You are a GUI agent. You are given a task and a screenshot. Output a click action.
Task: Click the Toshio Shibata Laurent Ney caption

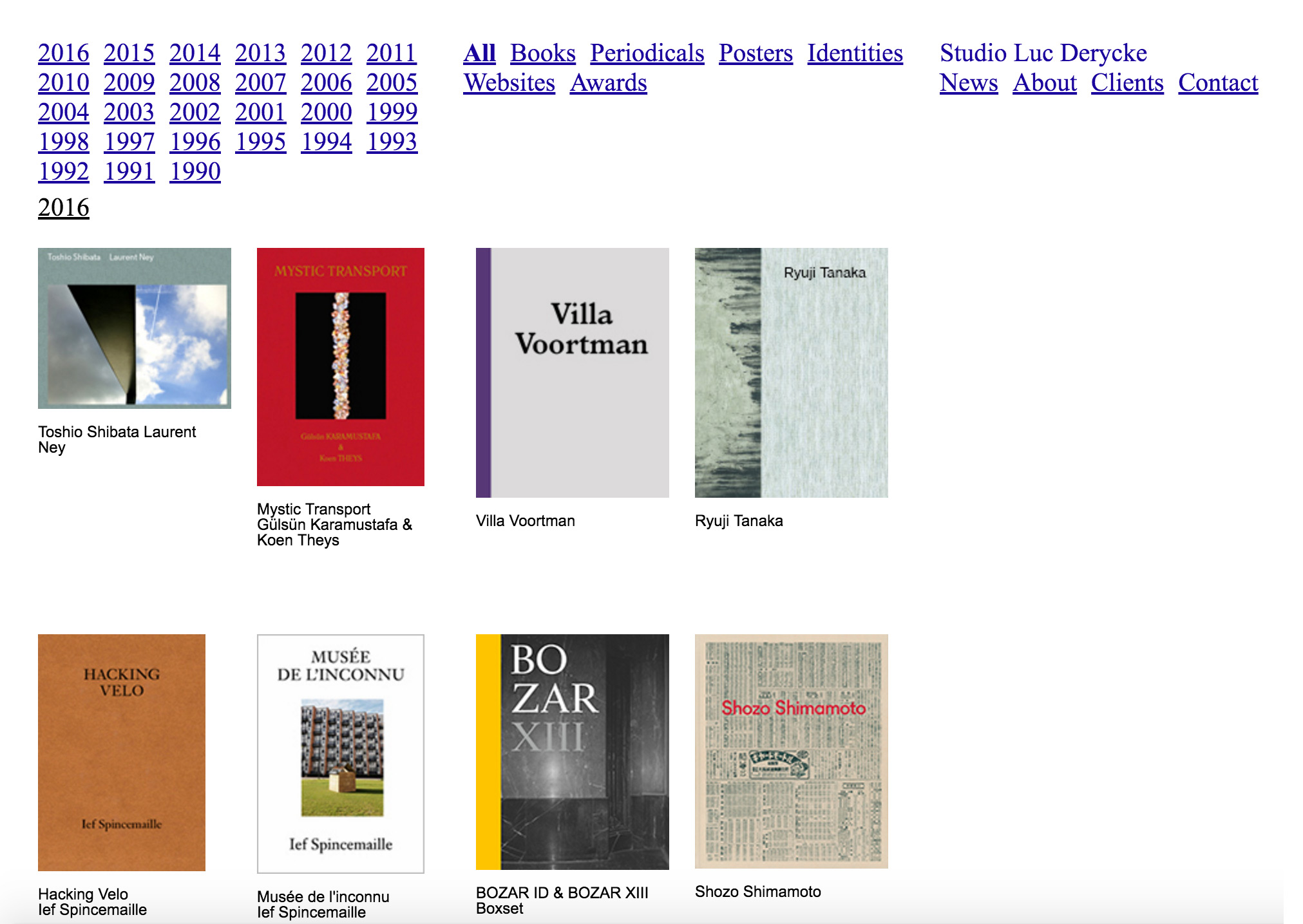click(117, 440)
